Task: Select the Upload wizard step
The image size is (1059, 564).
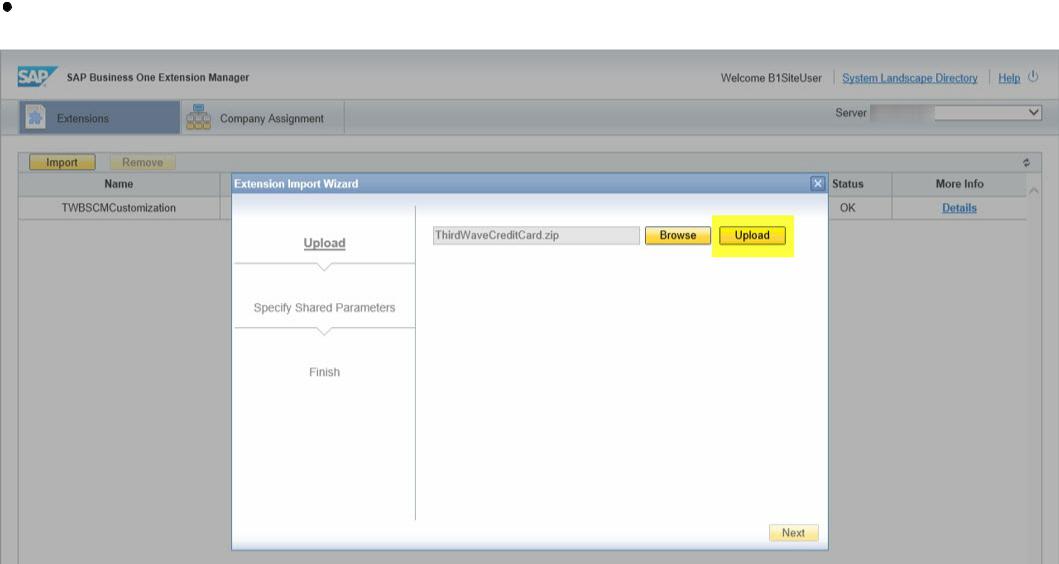Action: (x=324, y=242)
